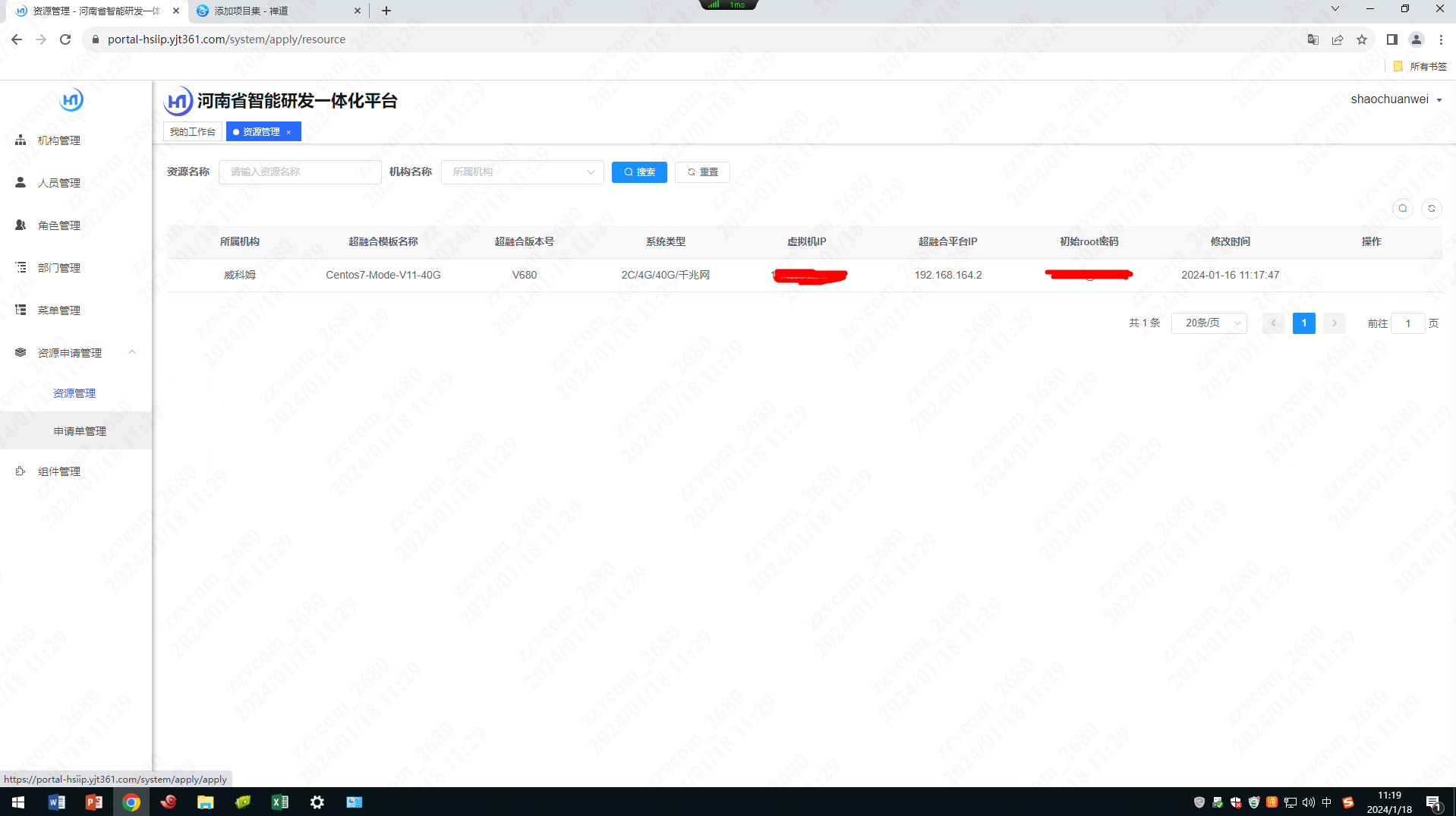Switch to 我的工作台 tab
Viewport: 1456px width, 816px height.
point(192,131)
